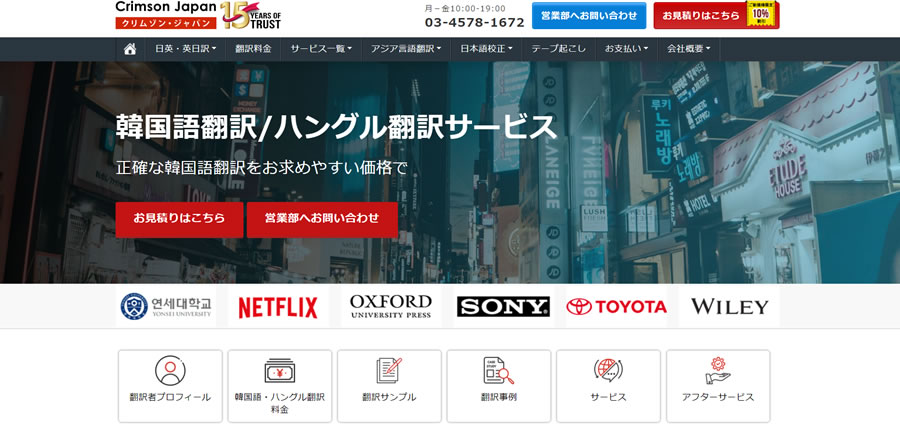
Task: Click the Oxford University Press logo
Action: pos(391,306)
